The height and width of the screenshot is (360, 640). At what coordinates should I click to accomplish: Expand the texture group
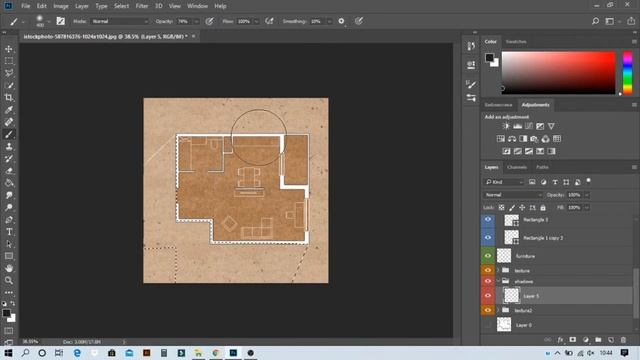click(x=498, y=270)
